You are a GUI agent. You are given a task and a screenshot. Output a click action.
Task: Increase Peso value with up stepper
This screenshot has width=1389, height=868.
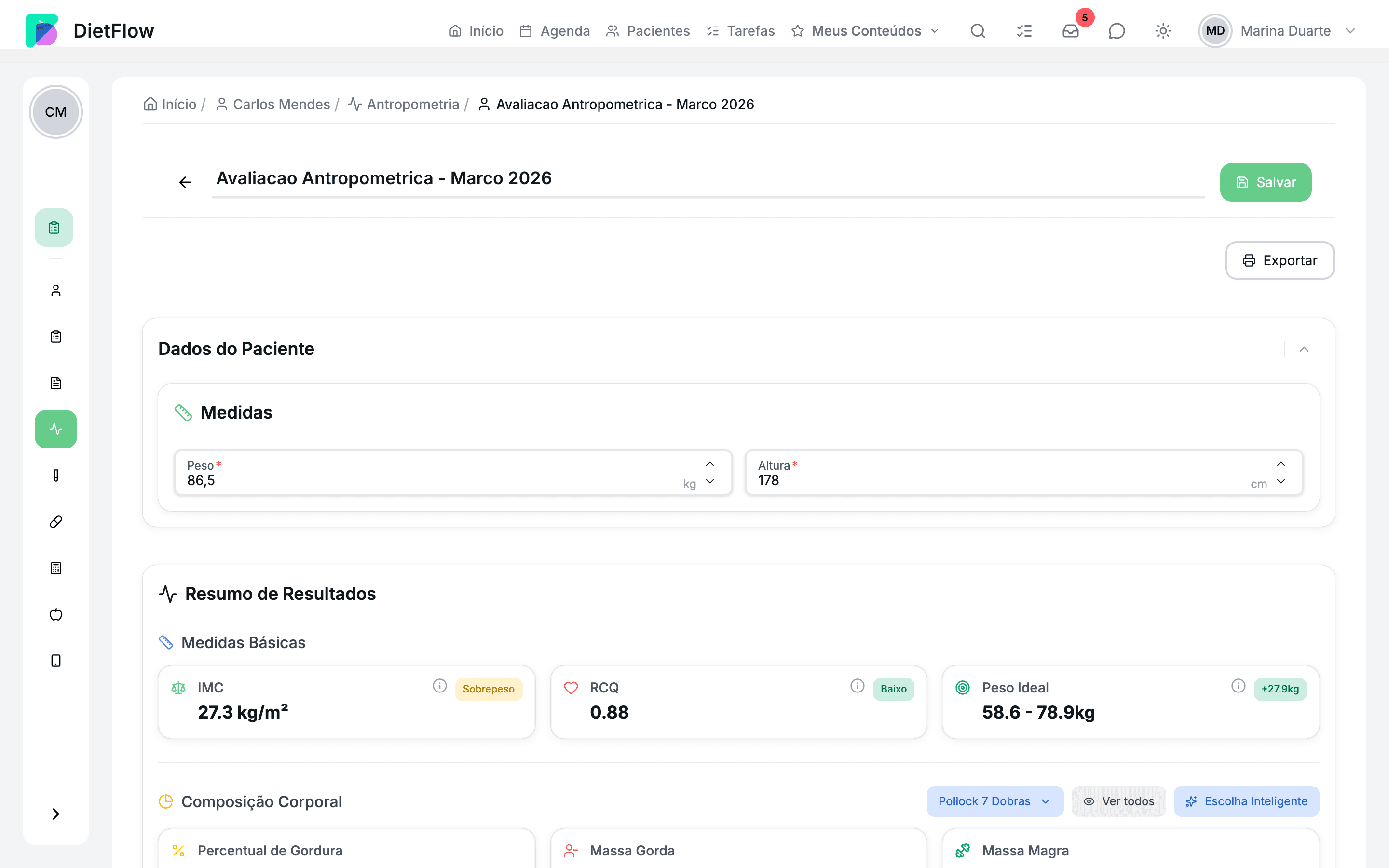(710, 464)
